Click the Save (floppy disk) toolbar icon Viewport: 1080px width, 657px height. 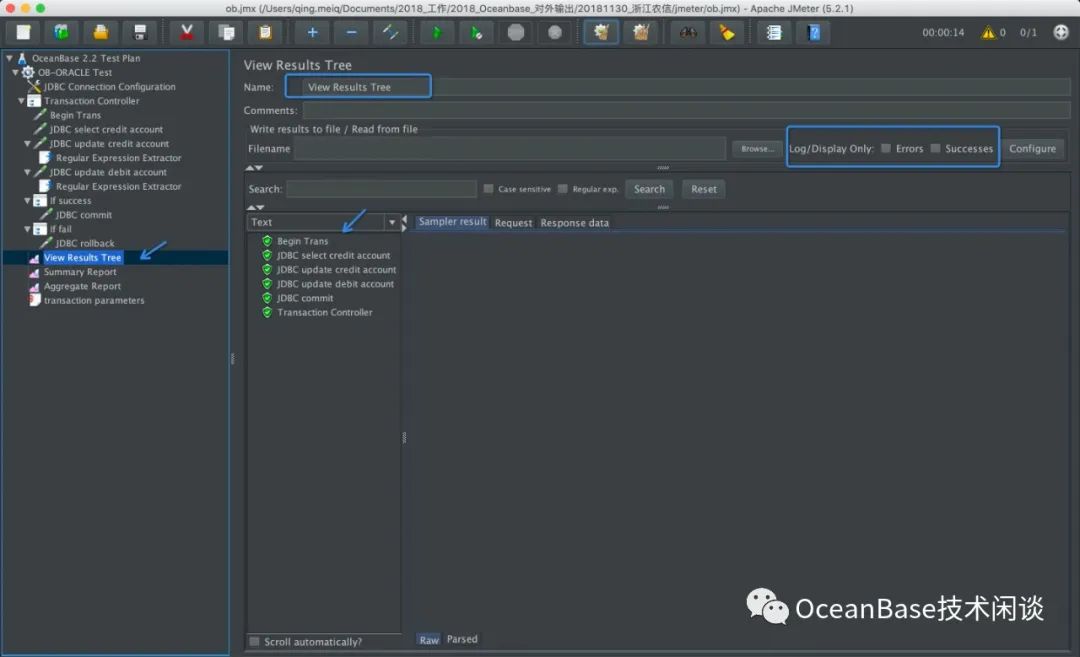pyautogui.click(x=139, y=32)
